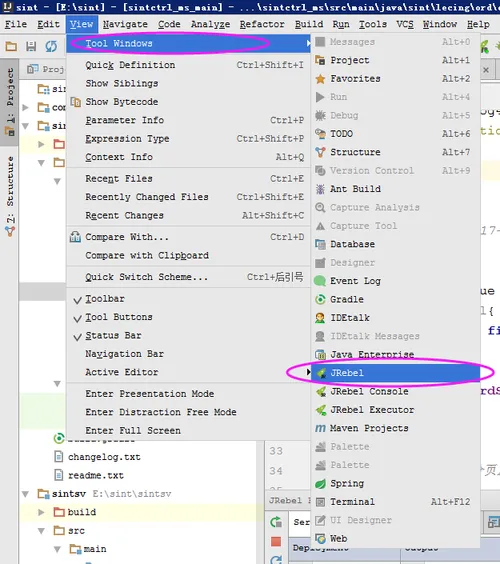
Task: Open 1: Project sidebar tool button
Action: coord(10,102)
